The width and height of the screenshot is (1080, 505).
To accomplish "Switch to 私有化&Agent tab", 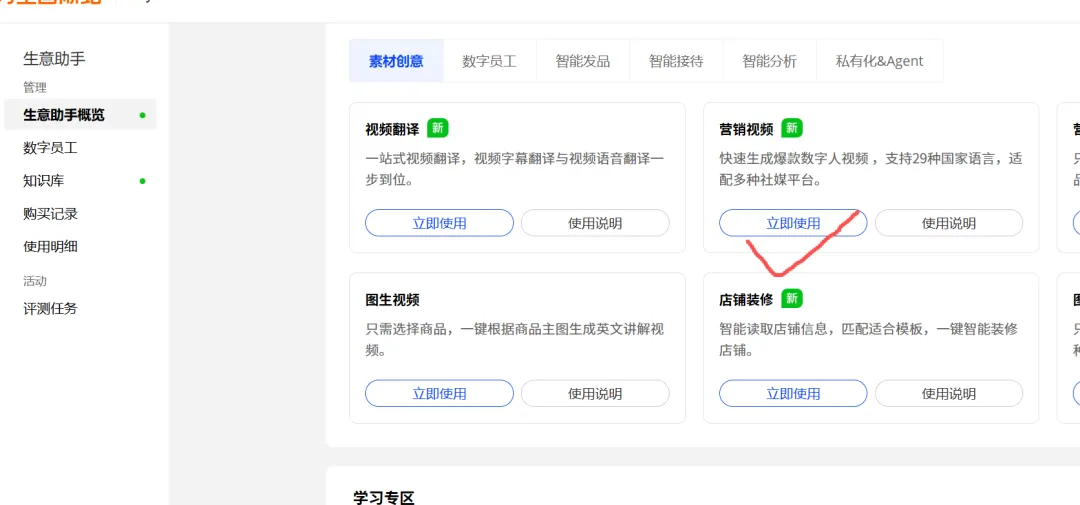I will [880, 61].
